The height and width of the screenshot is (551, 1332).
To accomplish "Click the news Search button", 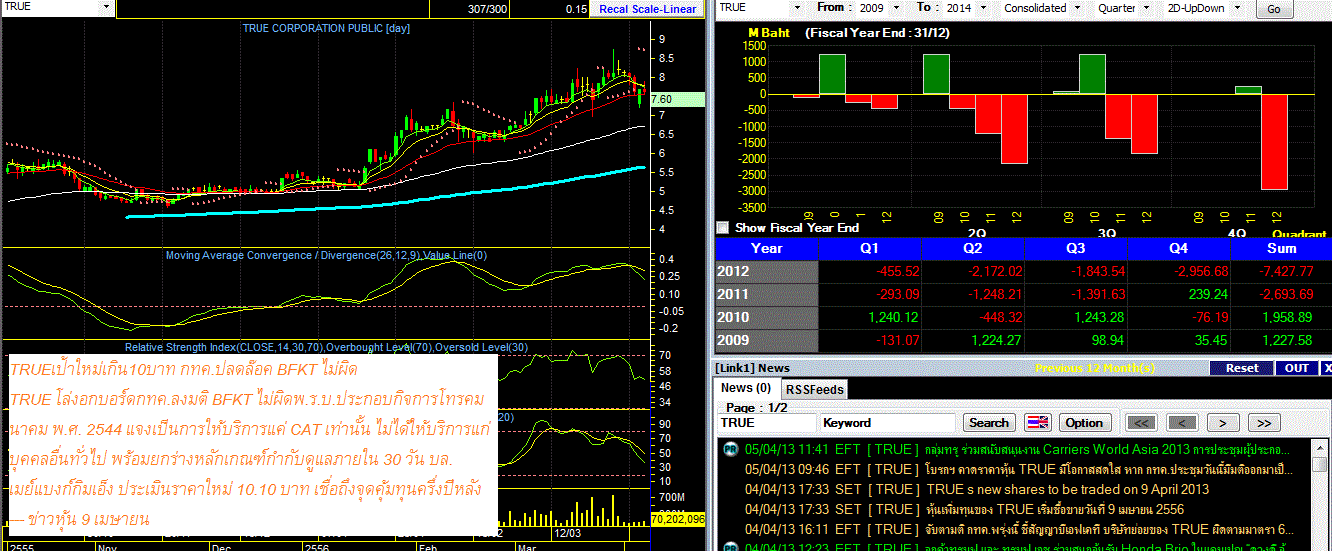I will pos(989,423).
